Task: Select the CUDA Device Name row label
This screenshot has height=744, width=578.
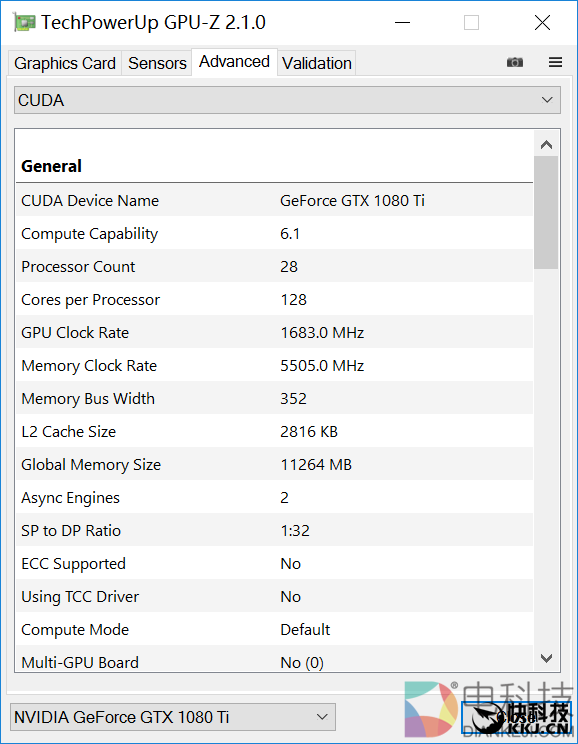Action: pyautogui.click(x=90, y=201)
